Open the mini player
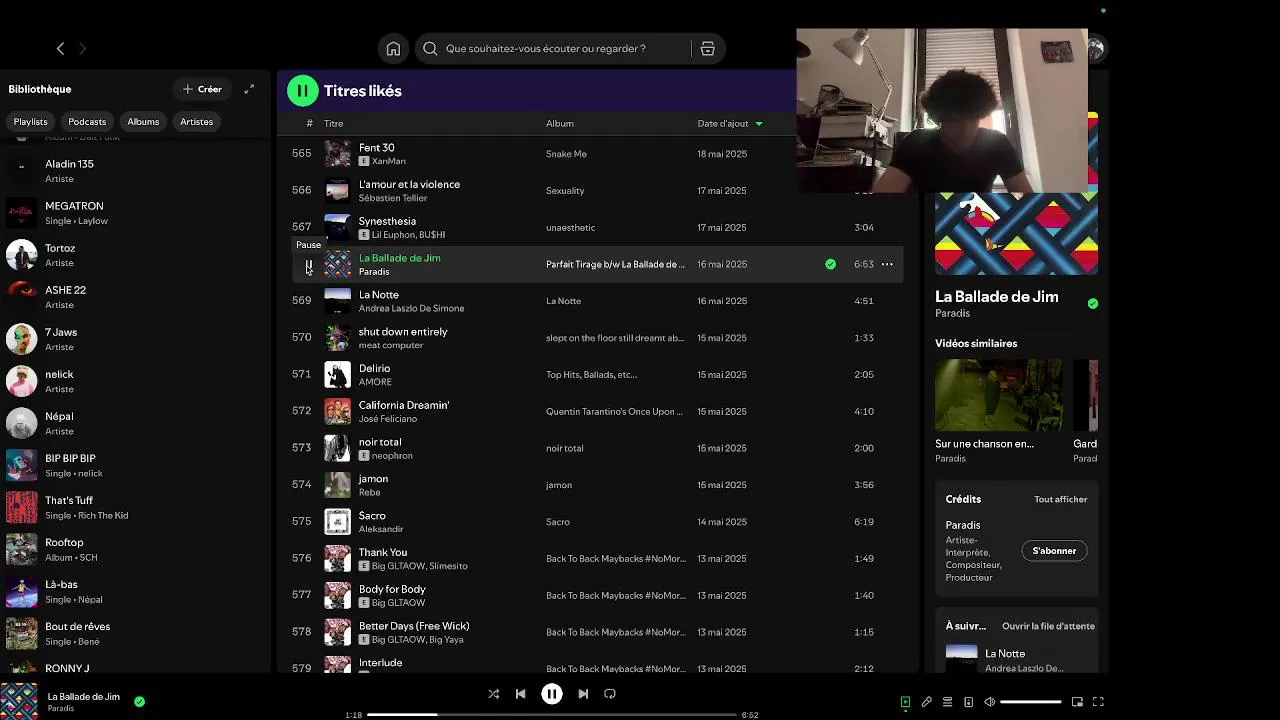 1077,702
